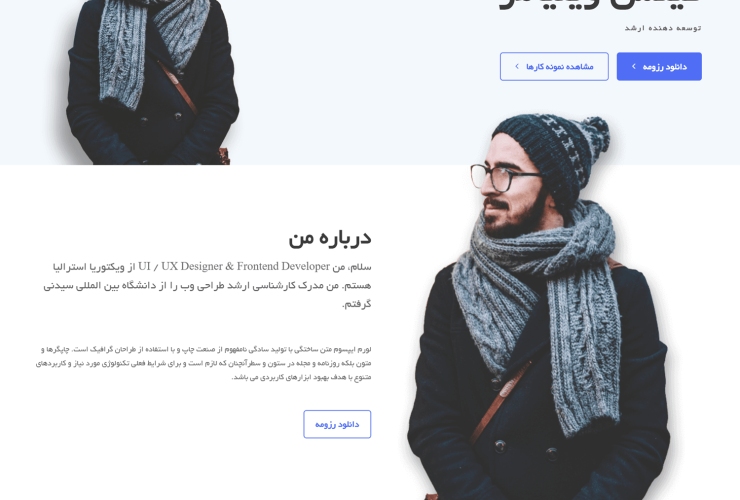The width and height of the screenshot is (740, 500).
Task: Click the outlined دانلود رزومه button under About
Action: tap(337, 424)
